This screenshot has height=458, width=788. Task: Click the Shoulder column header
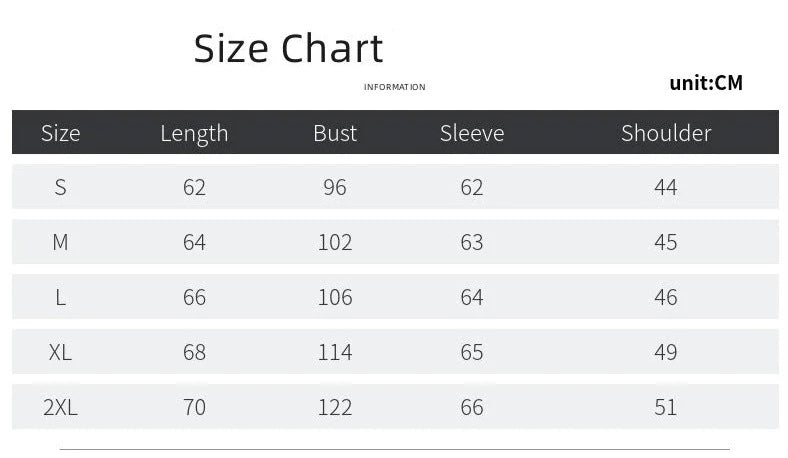(x=666, y=133)
